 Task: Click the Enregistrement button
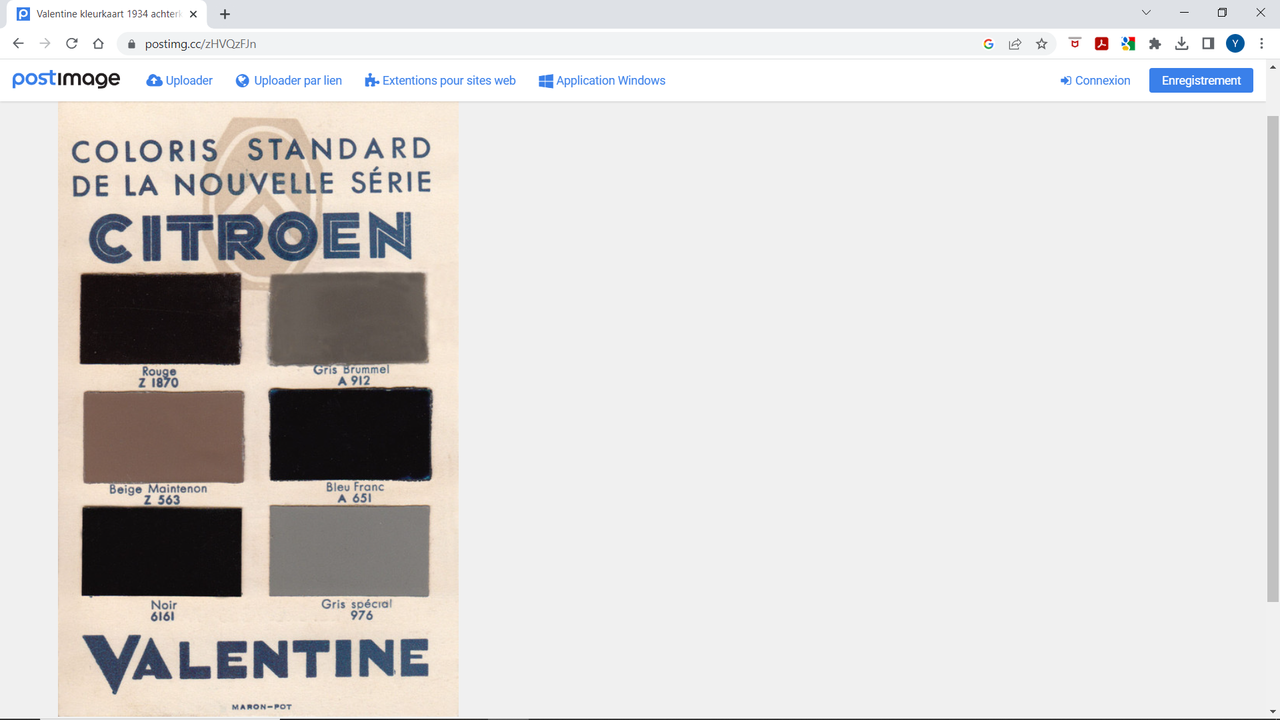(x=1201, y=81)
